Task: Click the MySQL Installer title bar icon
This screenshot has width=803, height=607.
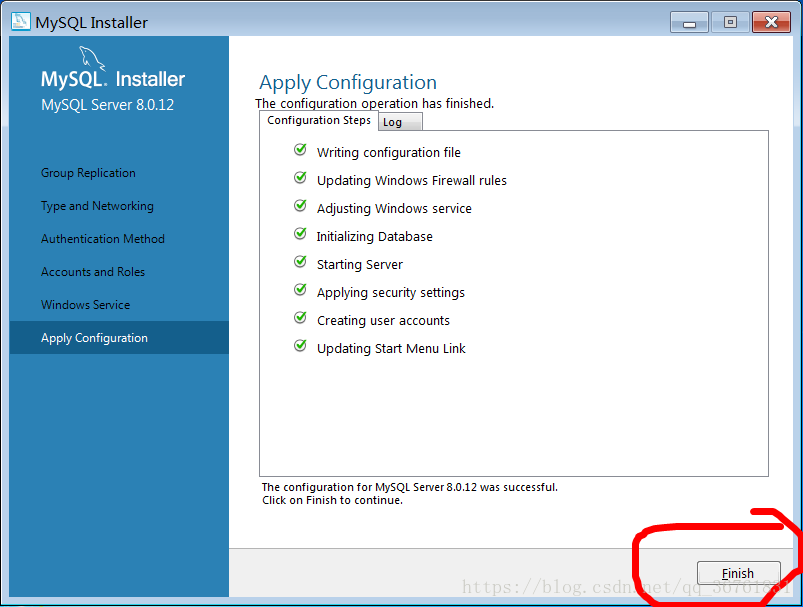Action: point(20,22)
